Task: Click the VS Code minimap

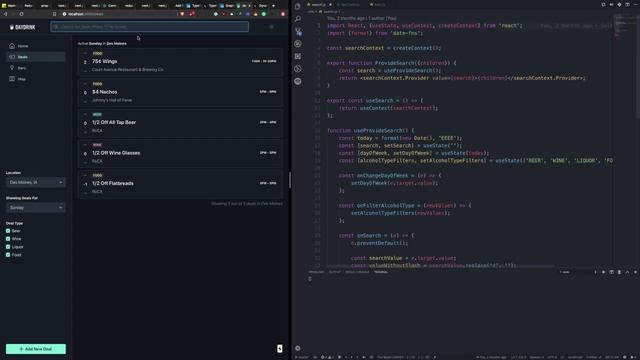Action: coord(624,27)
